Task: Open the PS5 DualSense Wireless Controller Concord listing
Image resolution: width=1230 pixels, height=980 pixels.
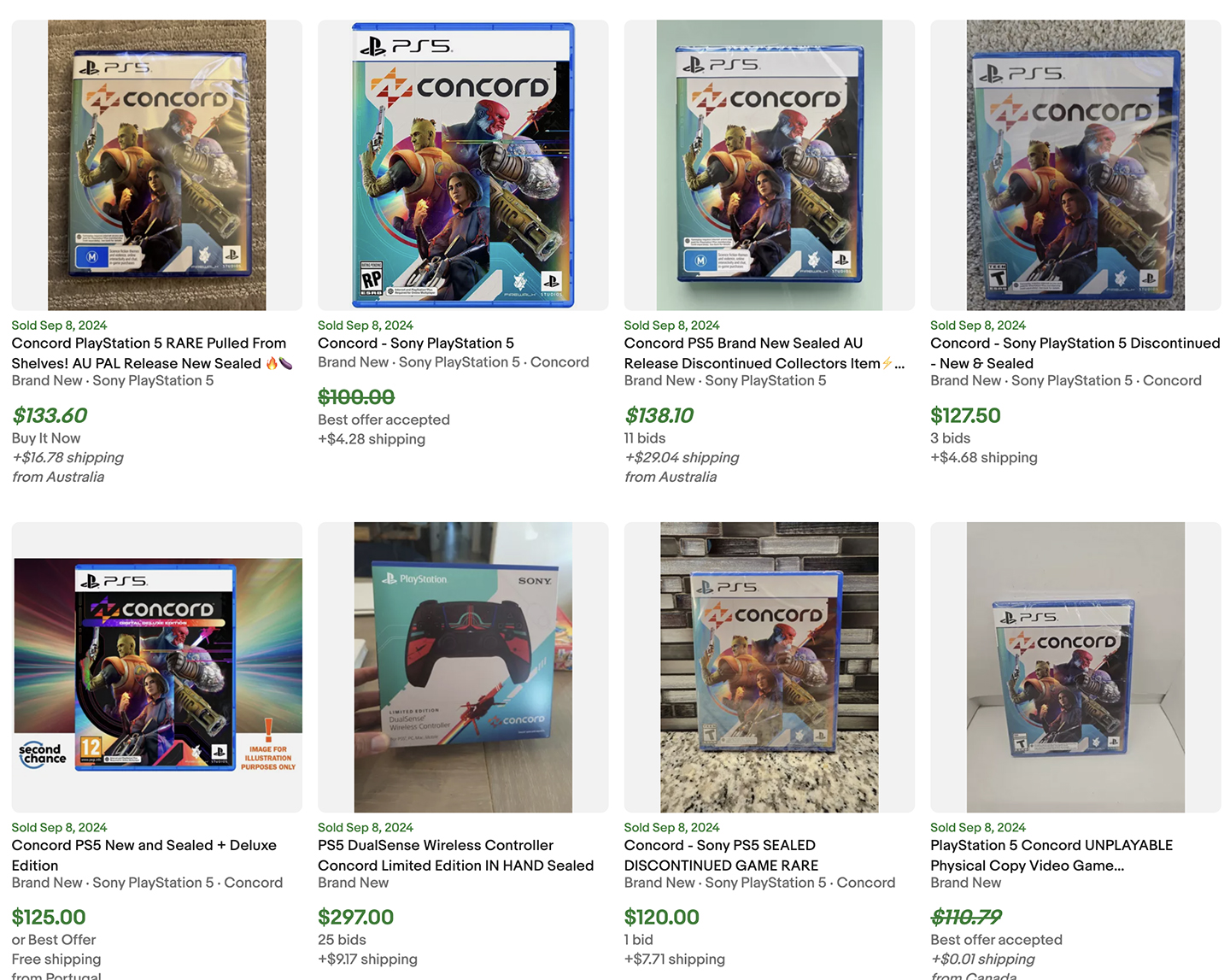Action: [454, 855]
